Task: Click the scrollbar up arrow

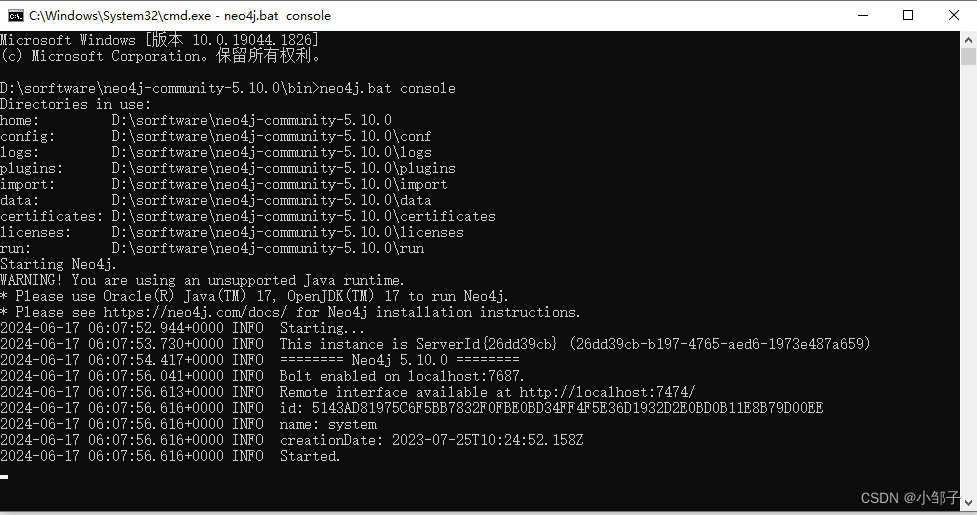Action: 968,39
